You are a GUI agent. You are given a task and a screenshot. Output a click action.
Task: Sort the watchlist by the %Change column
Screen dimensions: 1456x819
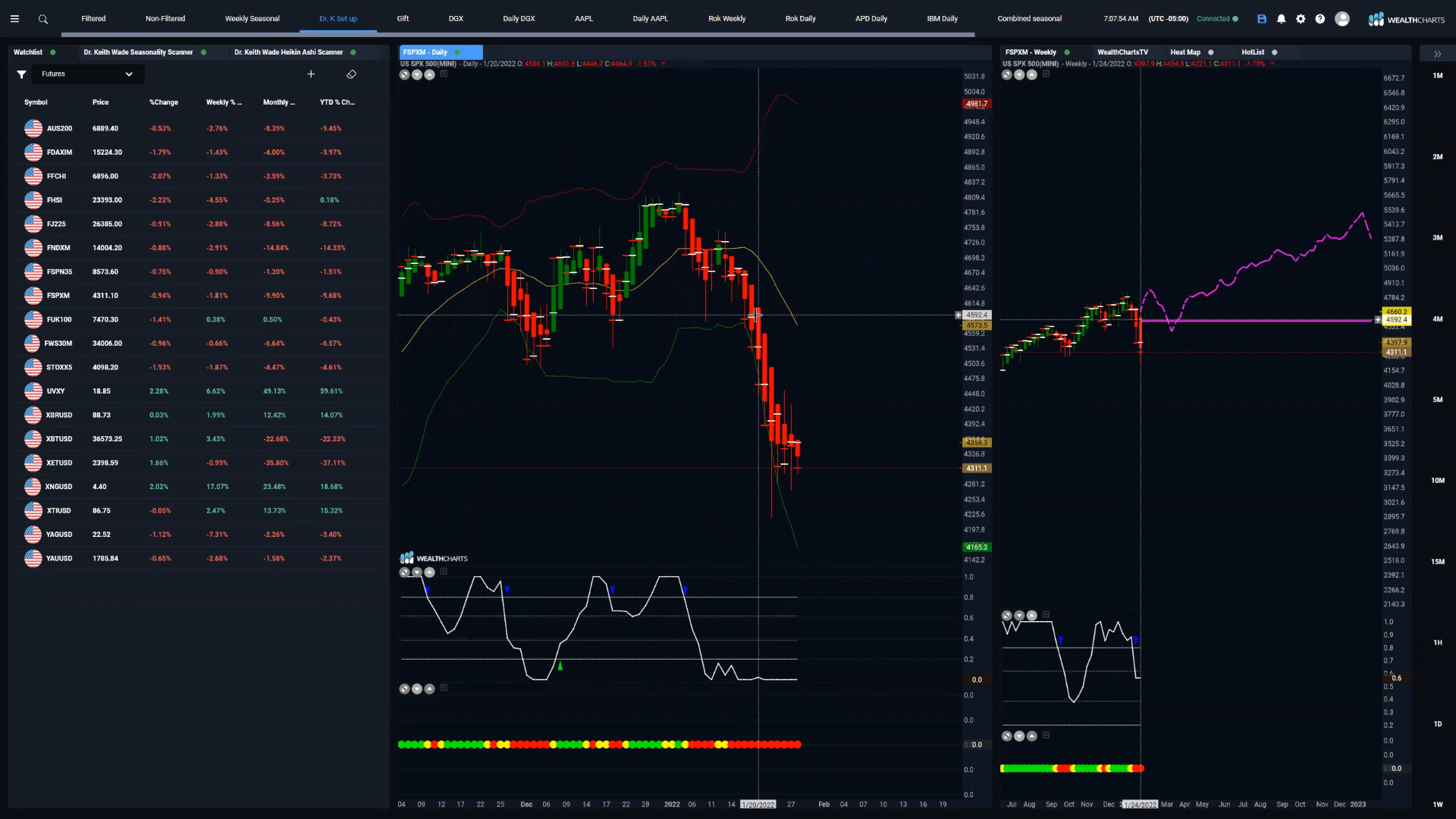[164, 102]
